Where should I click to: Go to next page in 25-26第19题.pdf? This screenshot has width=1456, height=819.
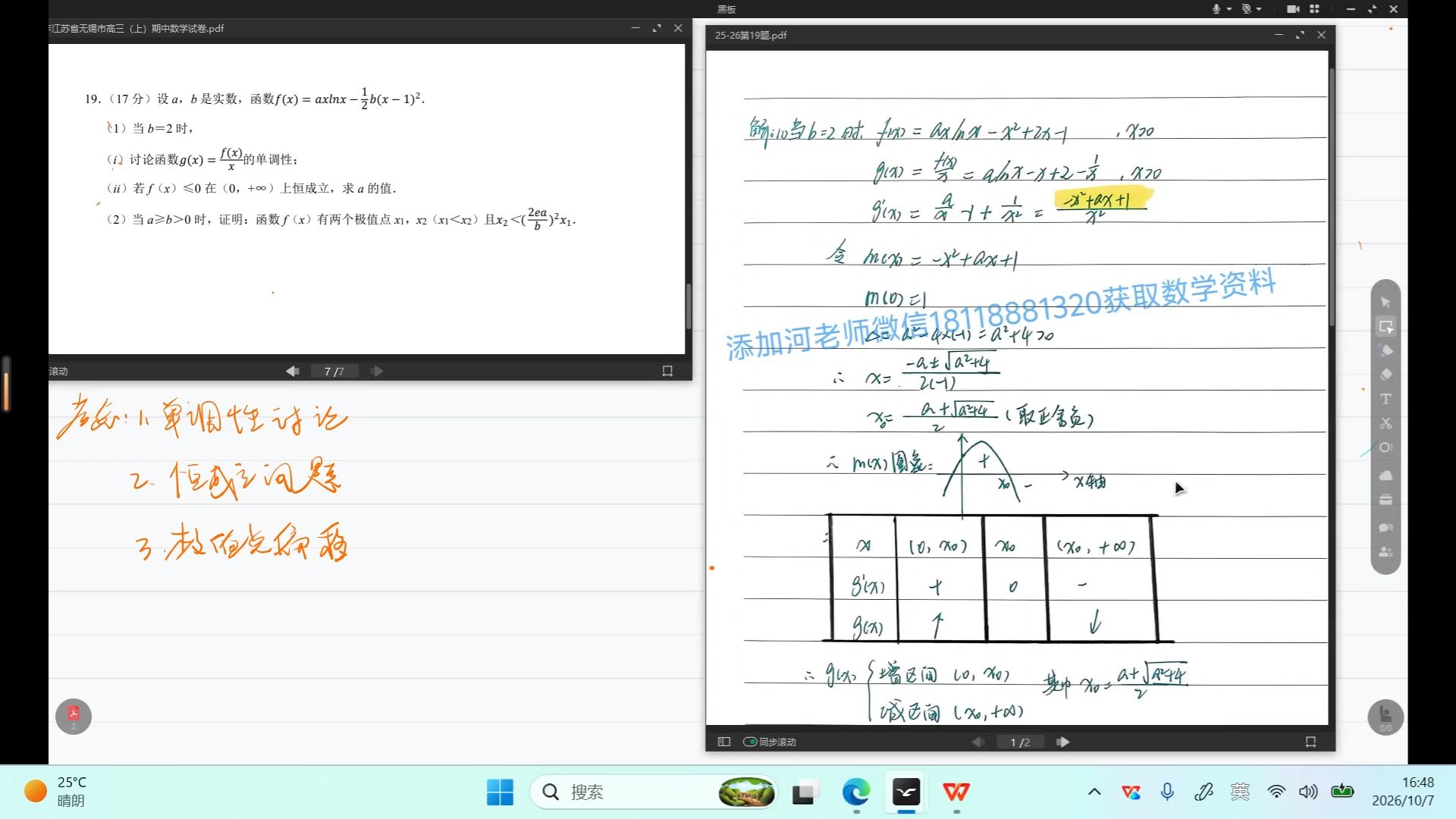click(x=1062, y=742)
